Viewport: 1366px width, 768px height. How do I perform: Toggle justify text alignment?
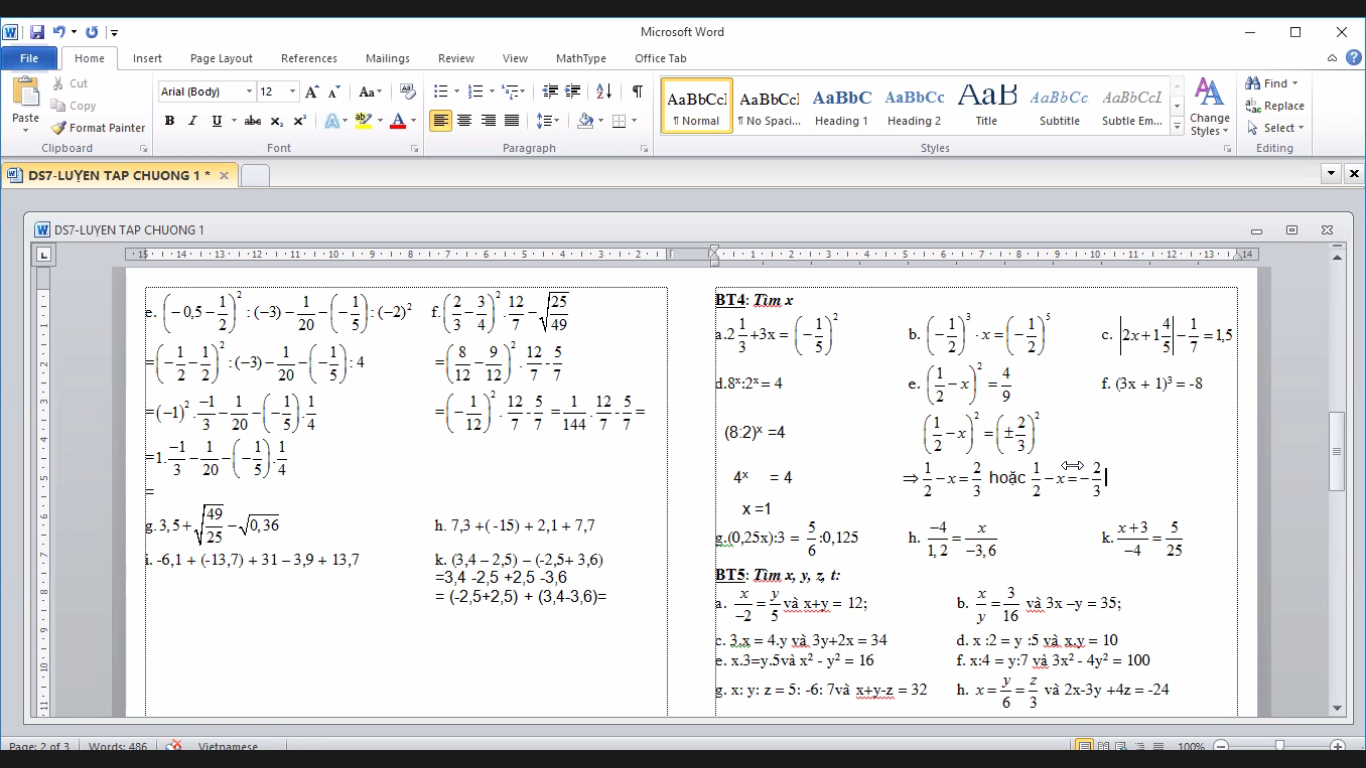[512, 121]
